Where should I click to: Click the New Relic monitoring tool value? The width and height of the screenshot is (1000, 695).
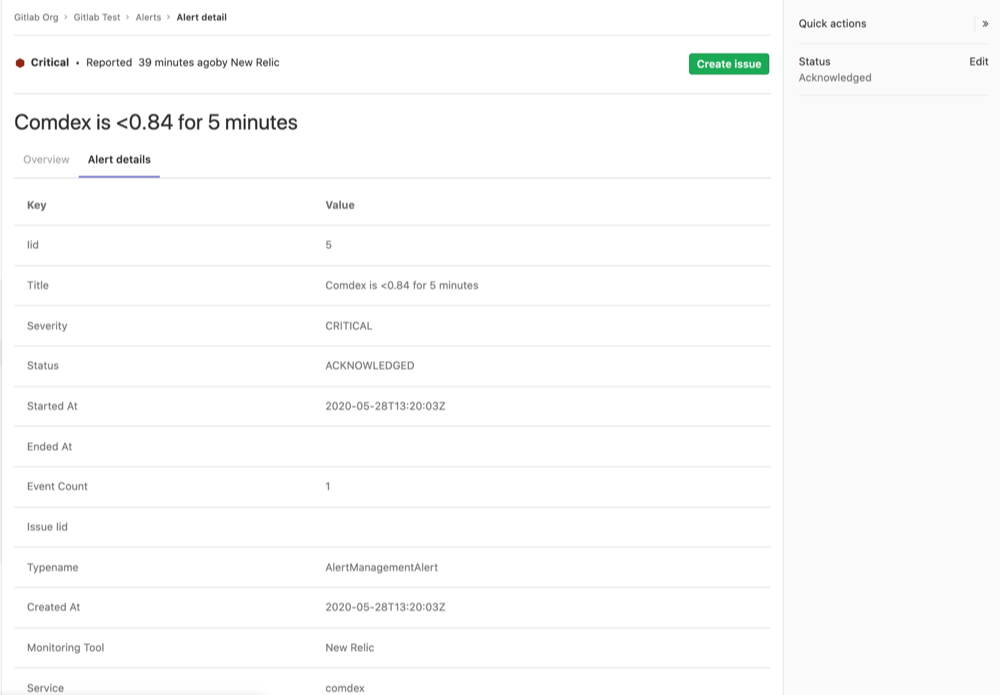coord(350,648)
